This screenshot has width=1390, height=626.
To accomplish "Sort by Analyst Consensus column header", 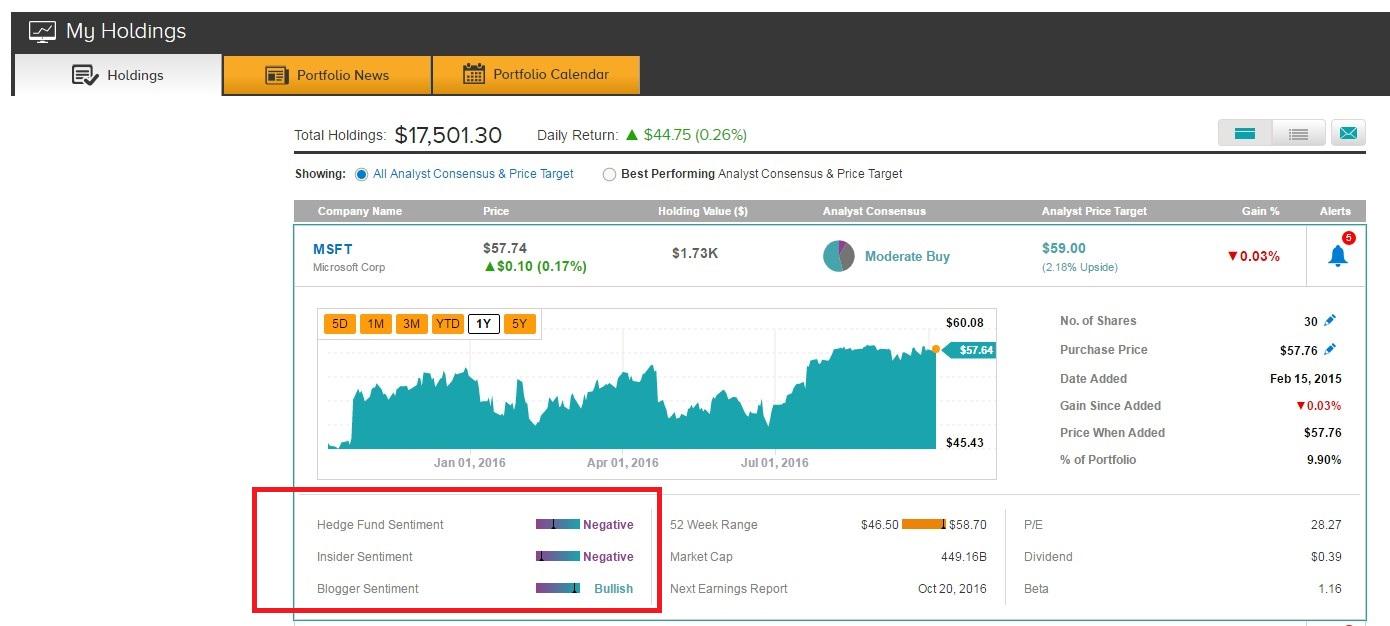I will point(874,211).
